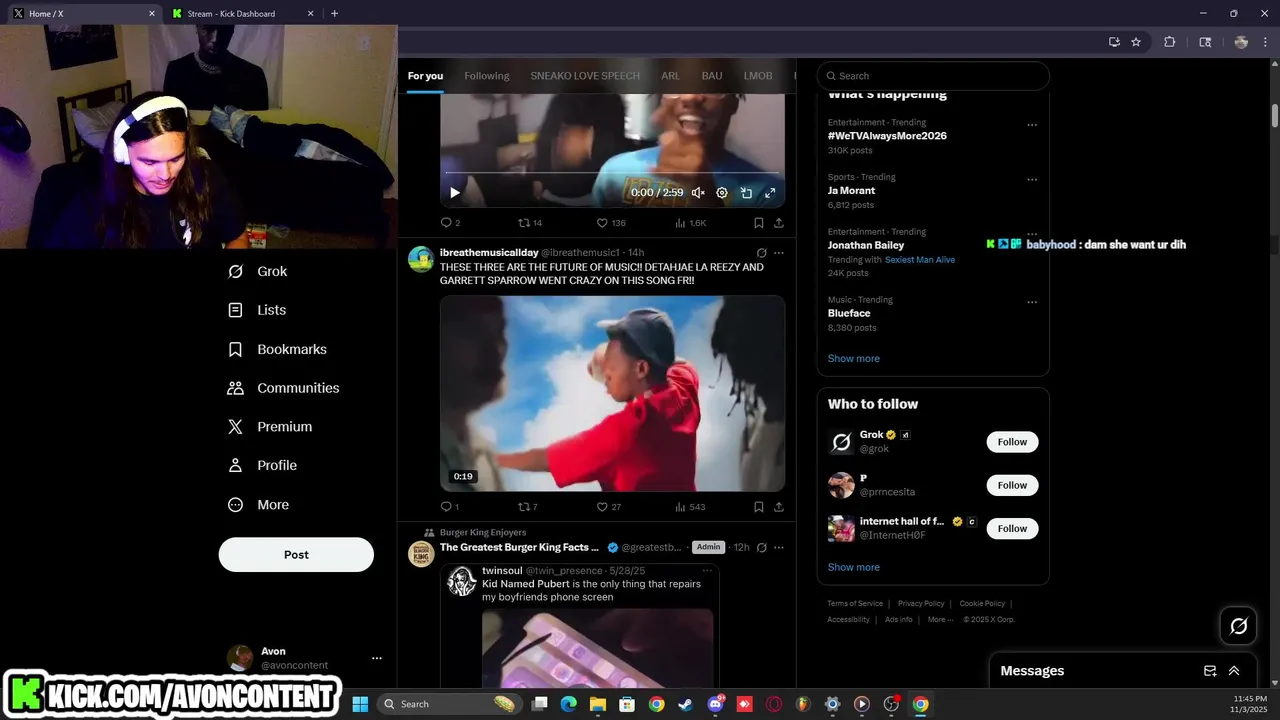Go to Profile in the sidebar

(x=262, y=465)
